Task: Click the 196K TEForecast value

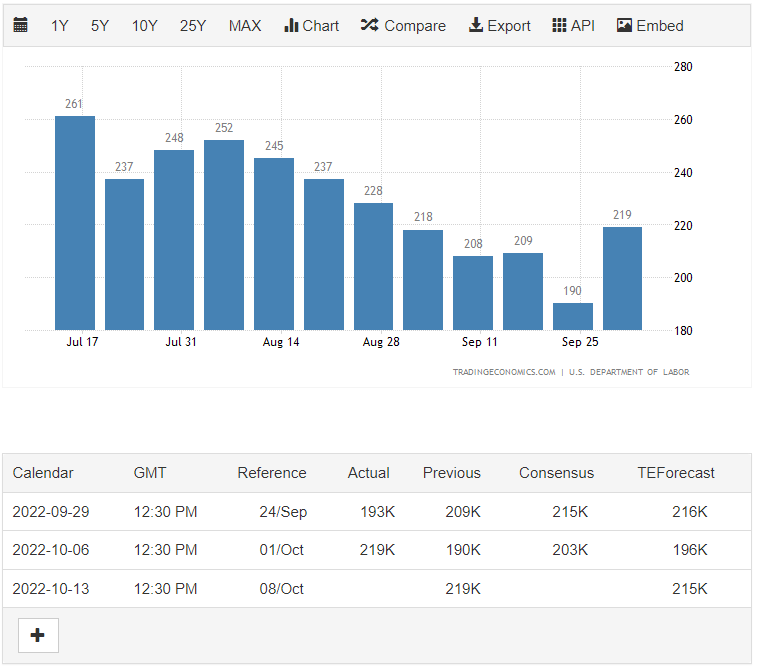Action: coord(690,550)
